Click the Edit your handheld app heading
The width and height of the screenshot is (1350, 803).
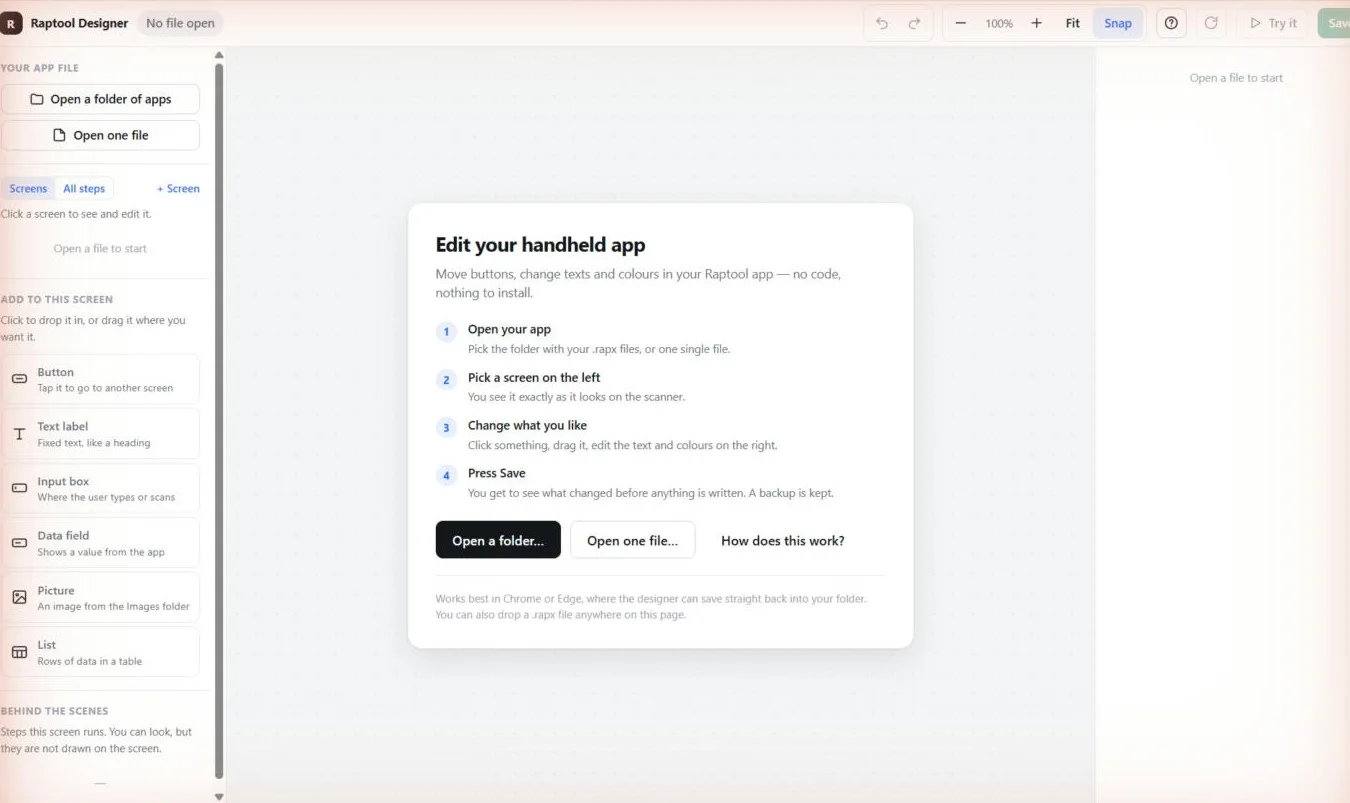click(x=540, y=245)
